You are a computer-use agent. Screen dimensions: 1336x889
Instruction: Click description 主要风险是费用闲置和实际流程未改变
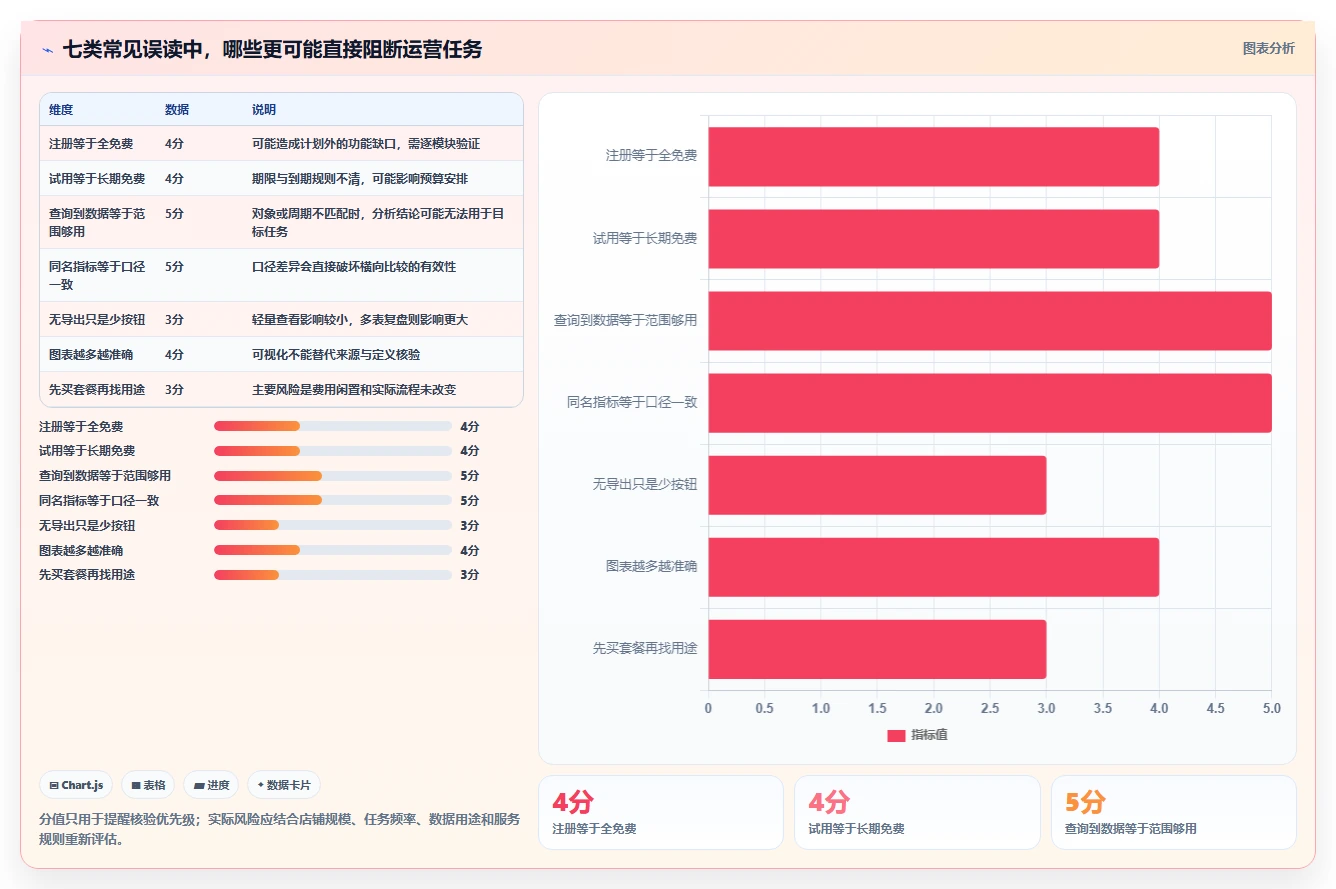354,389
